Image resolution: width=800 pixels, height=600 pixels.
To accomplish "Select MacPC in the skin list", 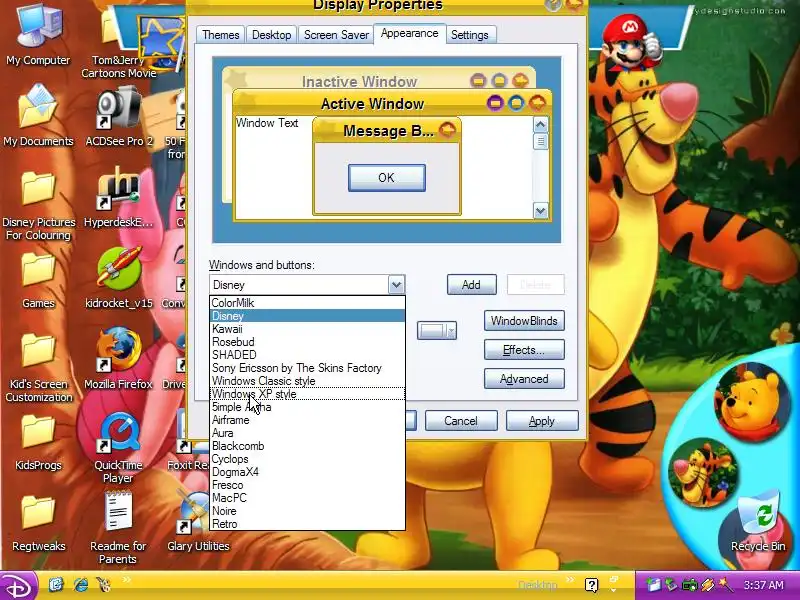I will (307, 498).
